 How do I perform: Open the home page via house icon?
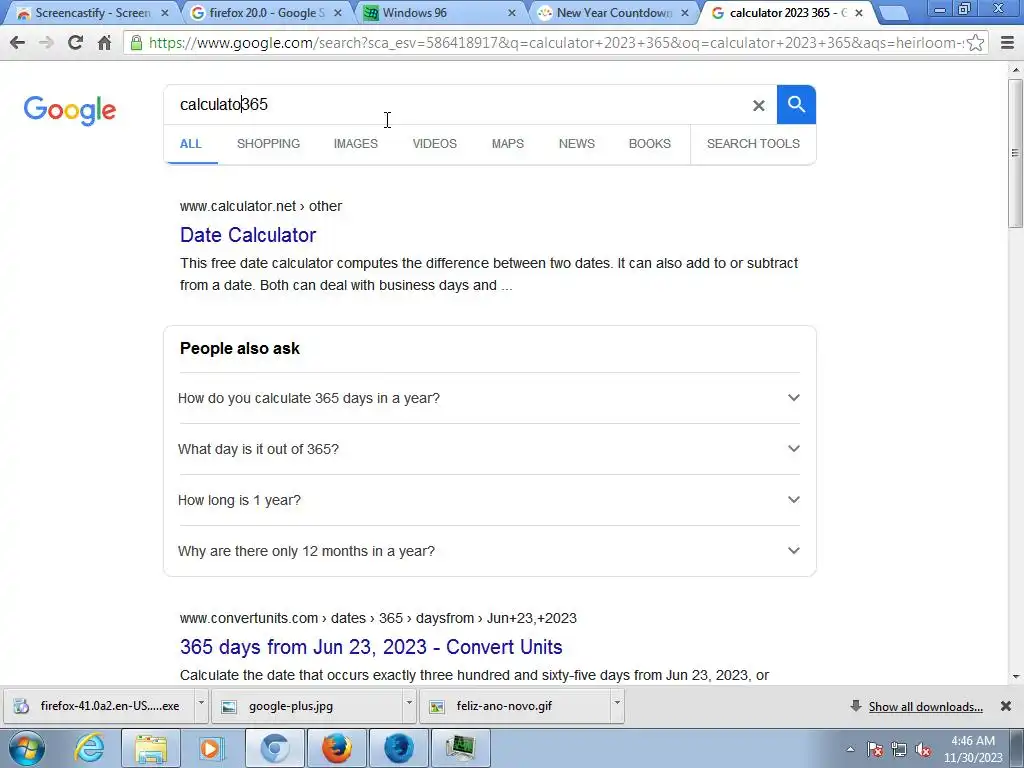tap(104, 43)
